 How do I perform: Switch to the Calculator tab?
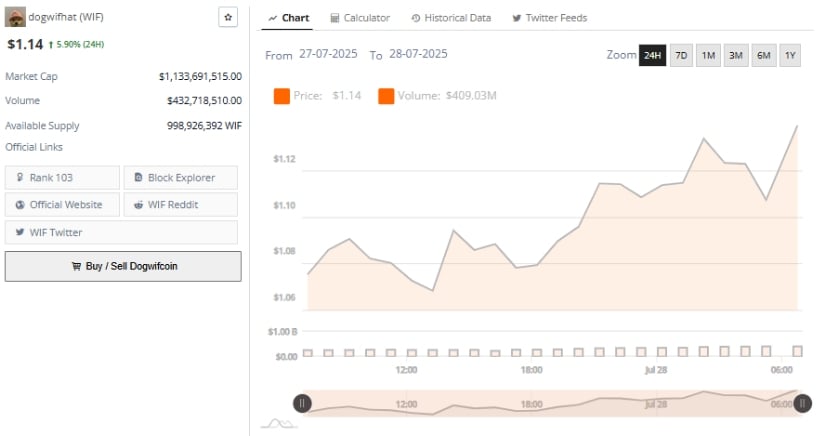[x=360, y=18]
